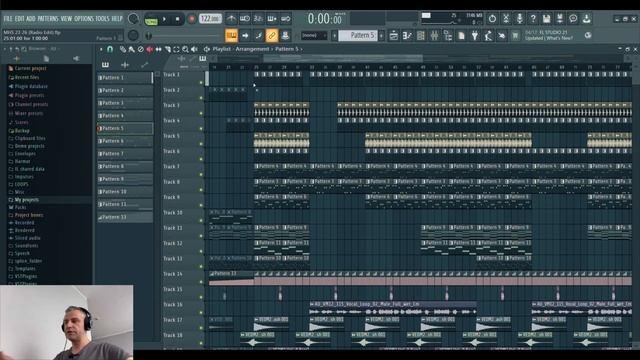The image size is (640, 360).
Task: Toggle the metronome icon
Action: (x=231, y=19)
